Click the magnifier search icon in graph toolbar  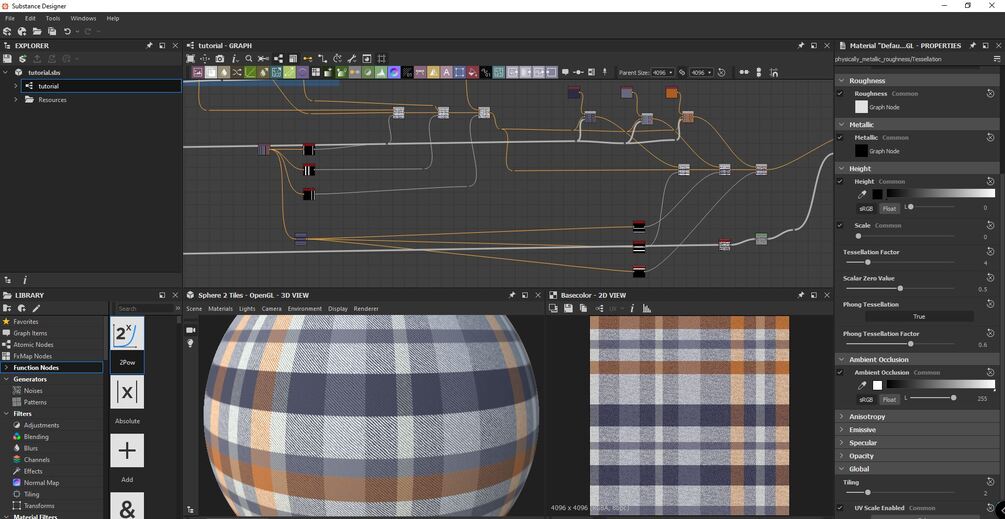[249, 58]
